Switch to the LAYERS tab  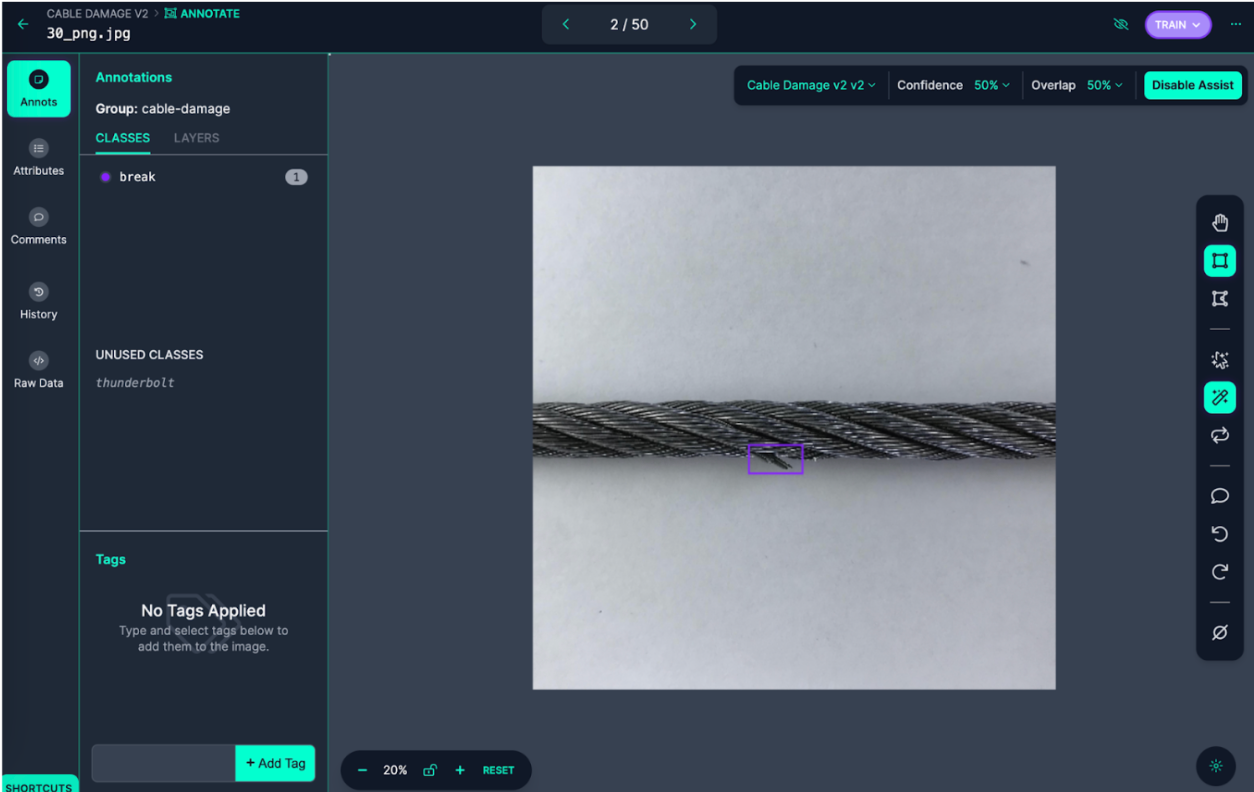pyautogui.click(x=196, y=138)
